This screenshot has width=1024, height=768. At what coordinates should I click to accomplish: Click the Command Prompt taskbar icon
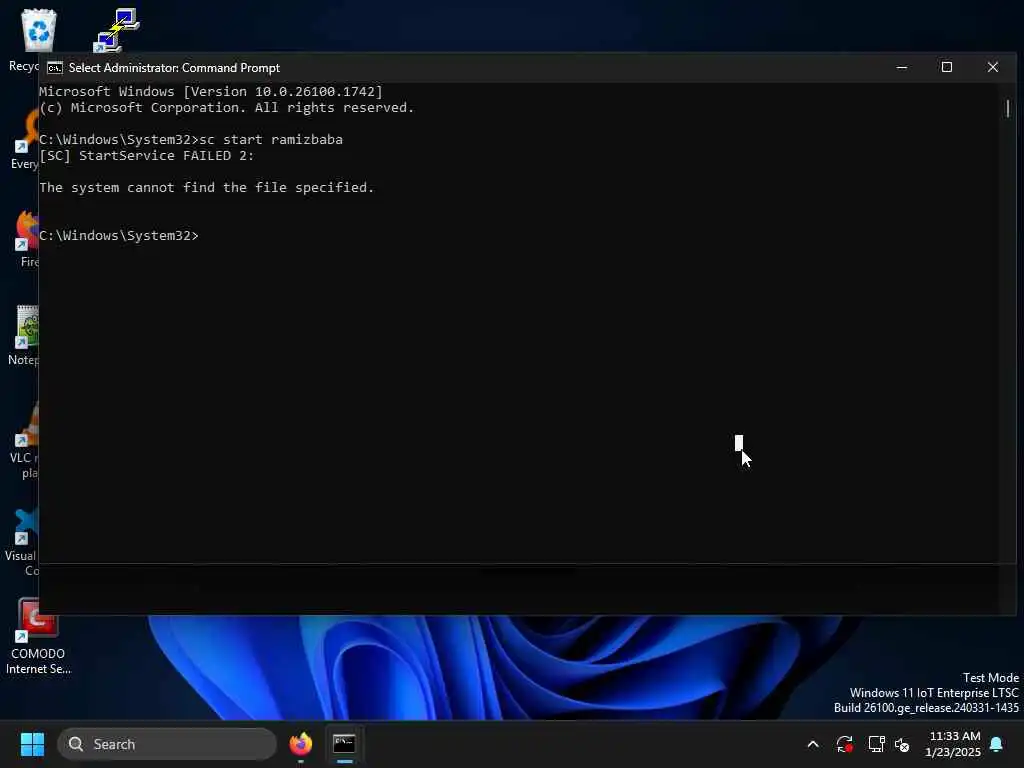(x=344, y=744)
